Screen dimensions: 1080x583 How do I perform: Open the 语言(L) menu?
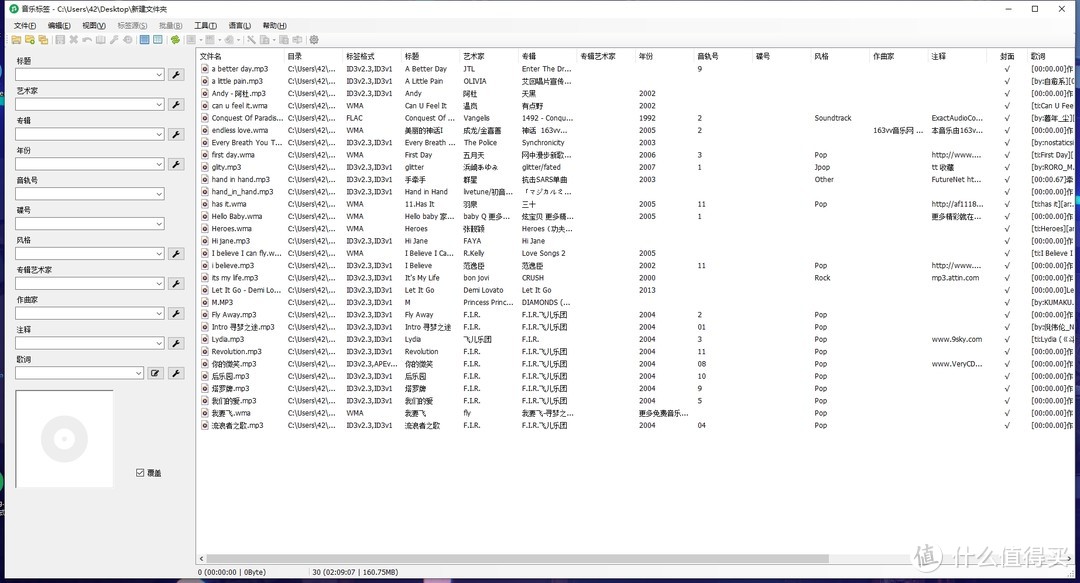click(x=239, y=25)
